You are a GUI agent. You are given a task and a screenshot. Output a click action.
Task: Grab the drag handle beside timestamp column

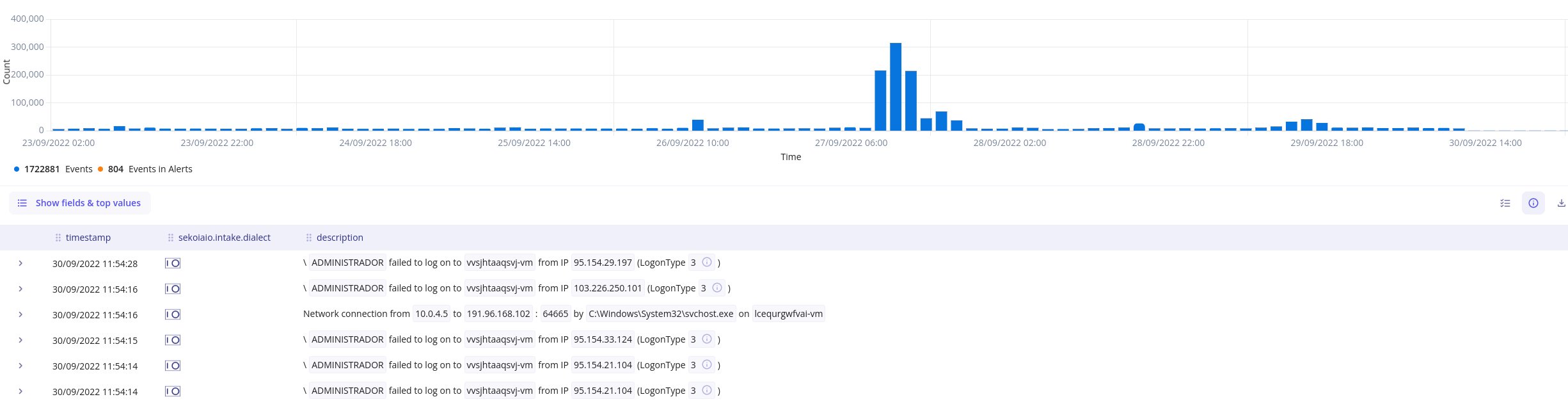(x=58, y=238)
